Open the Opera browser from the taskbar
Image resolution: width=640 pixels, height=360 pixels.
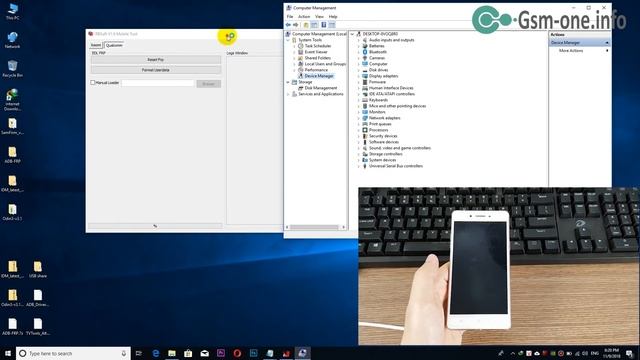click(x=237, y=353)
